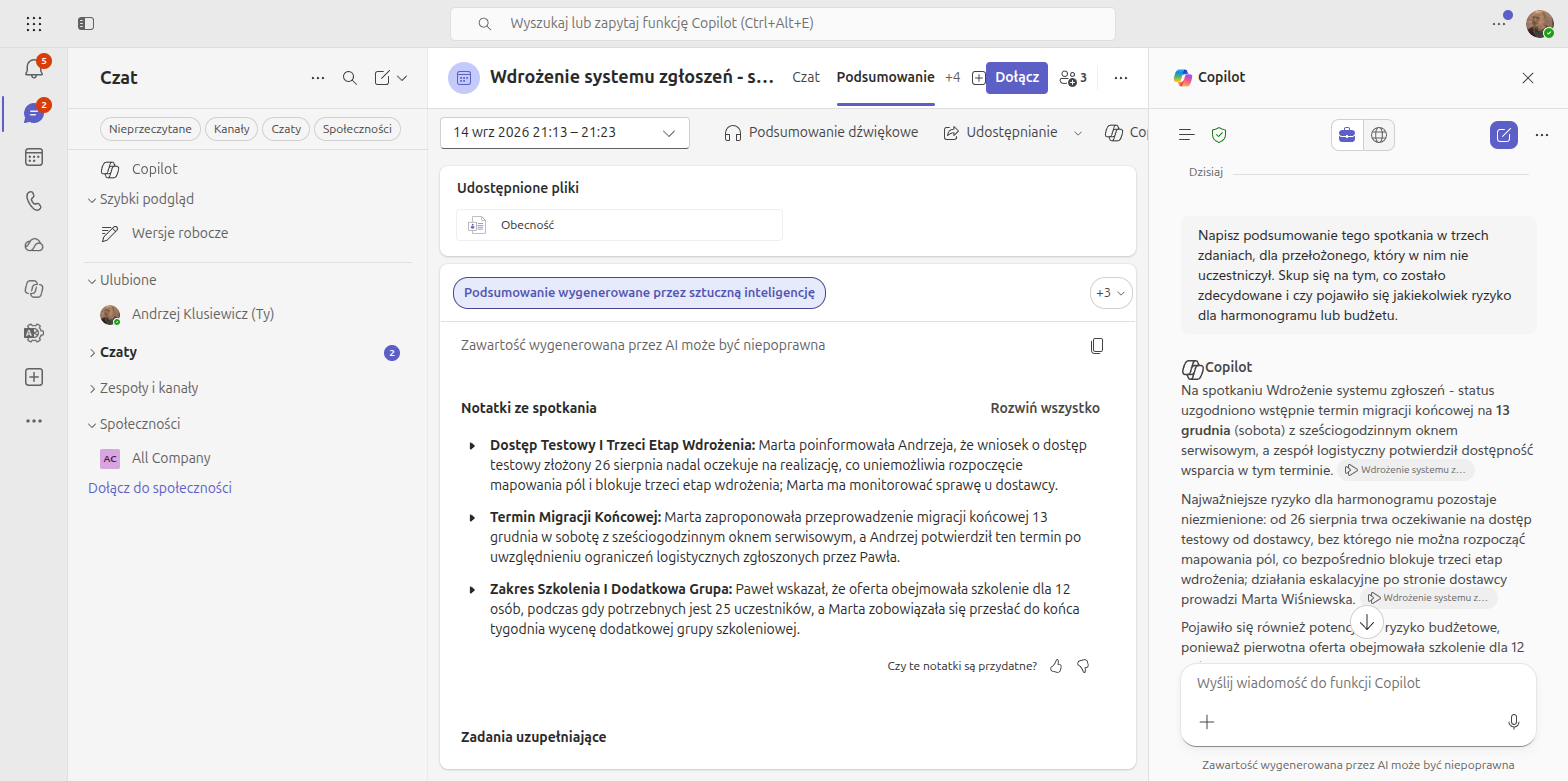Open settings and more ellipsis in title bar

pos(1498,24)
